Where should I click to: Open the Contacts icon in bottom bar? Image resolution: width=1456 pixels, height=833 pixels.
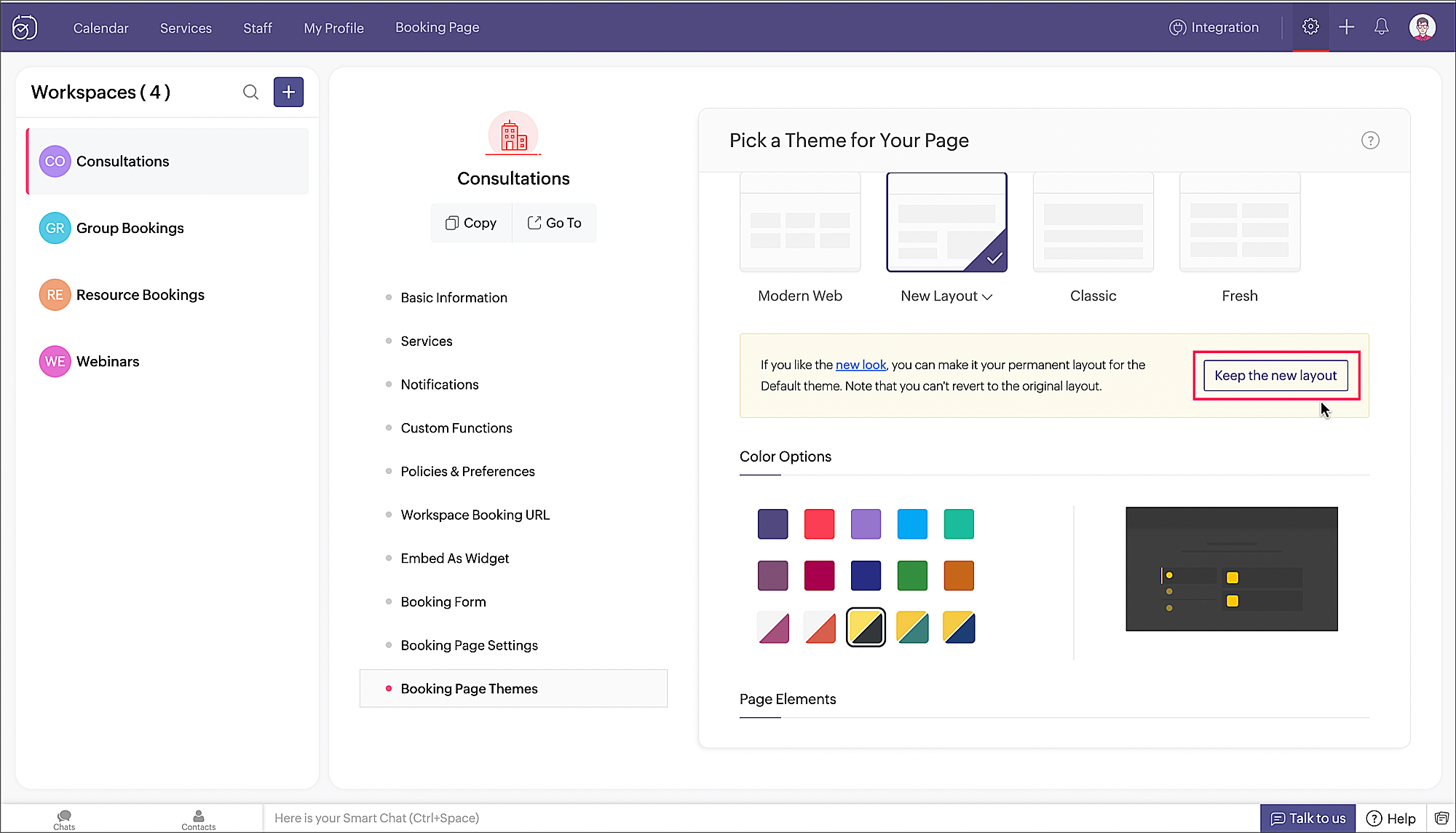[x=198, y=818]
